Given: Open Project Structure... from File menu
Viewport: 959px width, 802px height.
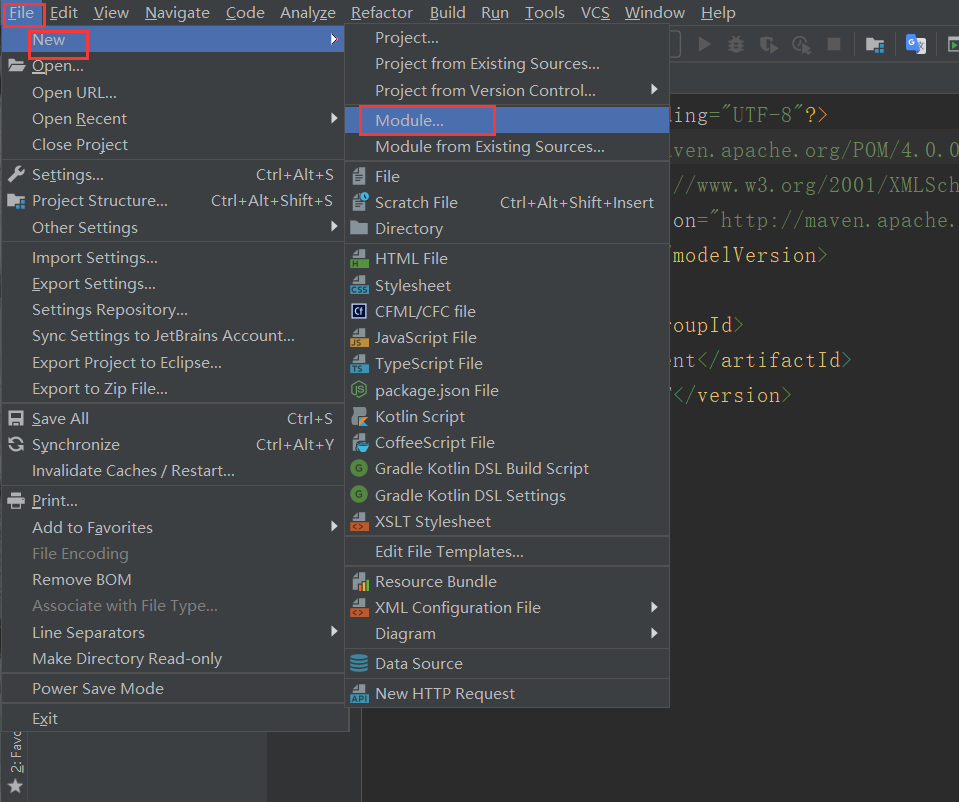Looking at the screenshot, I should pos(174,201).
